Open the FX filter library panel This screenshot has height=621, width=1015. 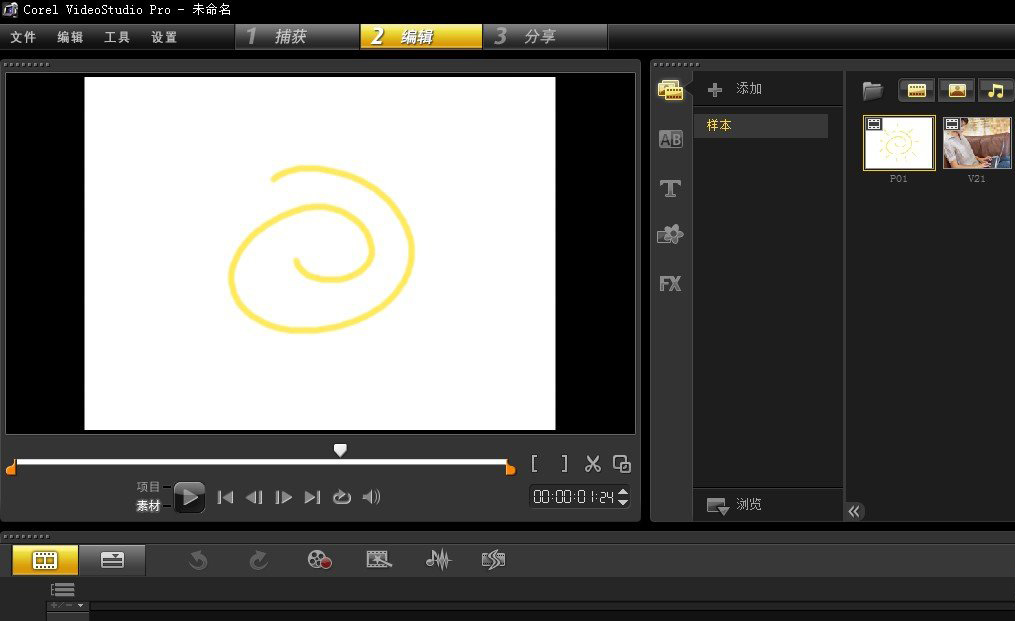[x=670, y=284]
